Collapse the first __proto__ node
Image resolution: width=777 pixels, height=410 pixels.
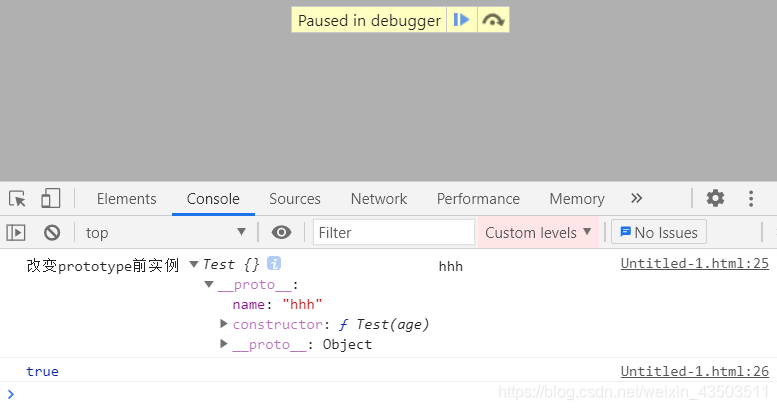click(x=209, y=285)
